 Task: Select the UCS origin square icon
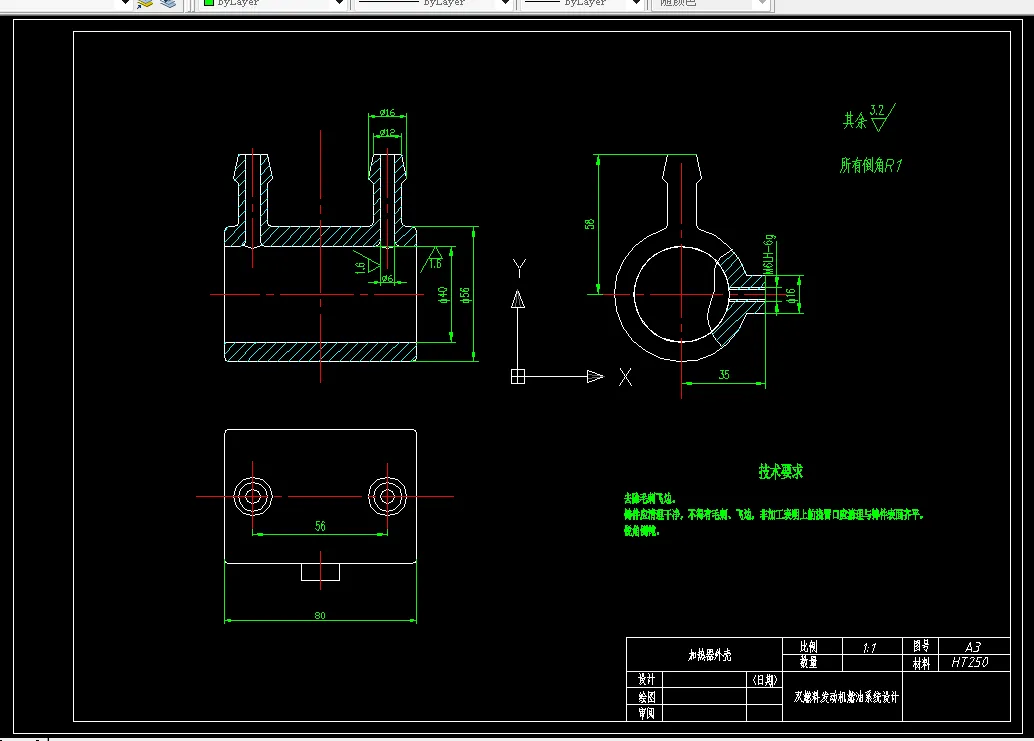pos(518,376)
